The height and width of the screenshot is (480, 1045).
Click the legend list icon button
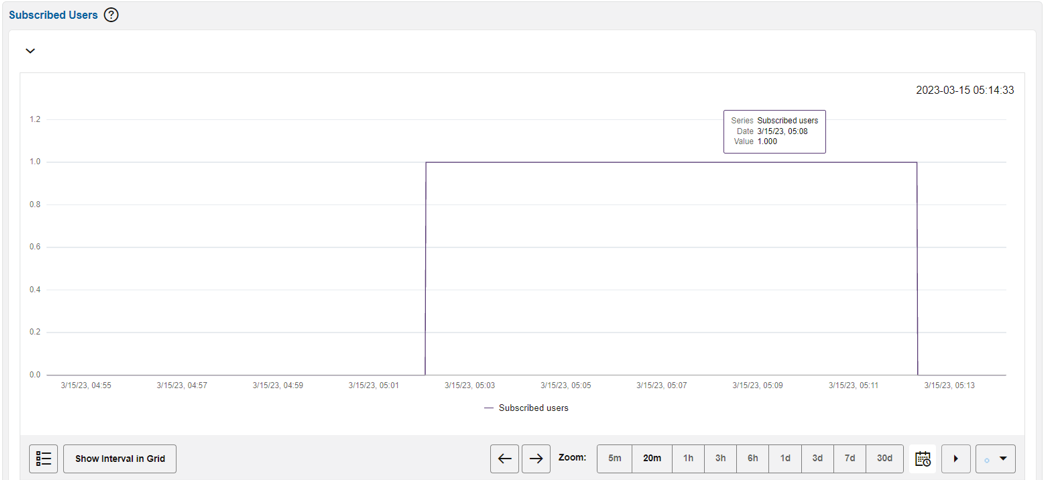44,459
